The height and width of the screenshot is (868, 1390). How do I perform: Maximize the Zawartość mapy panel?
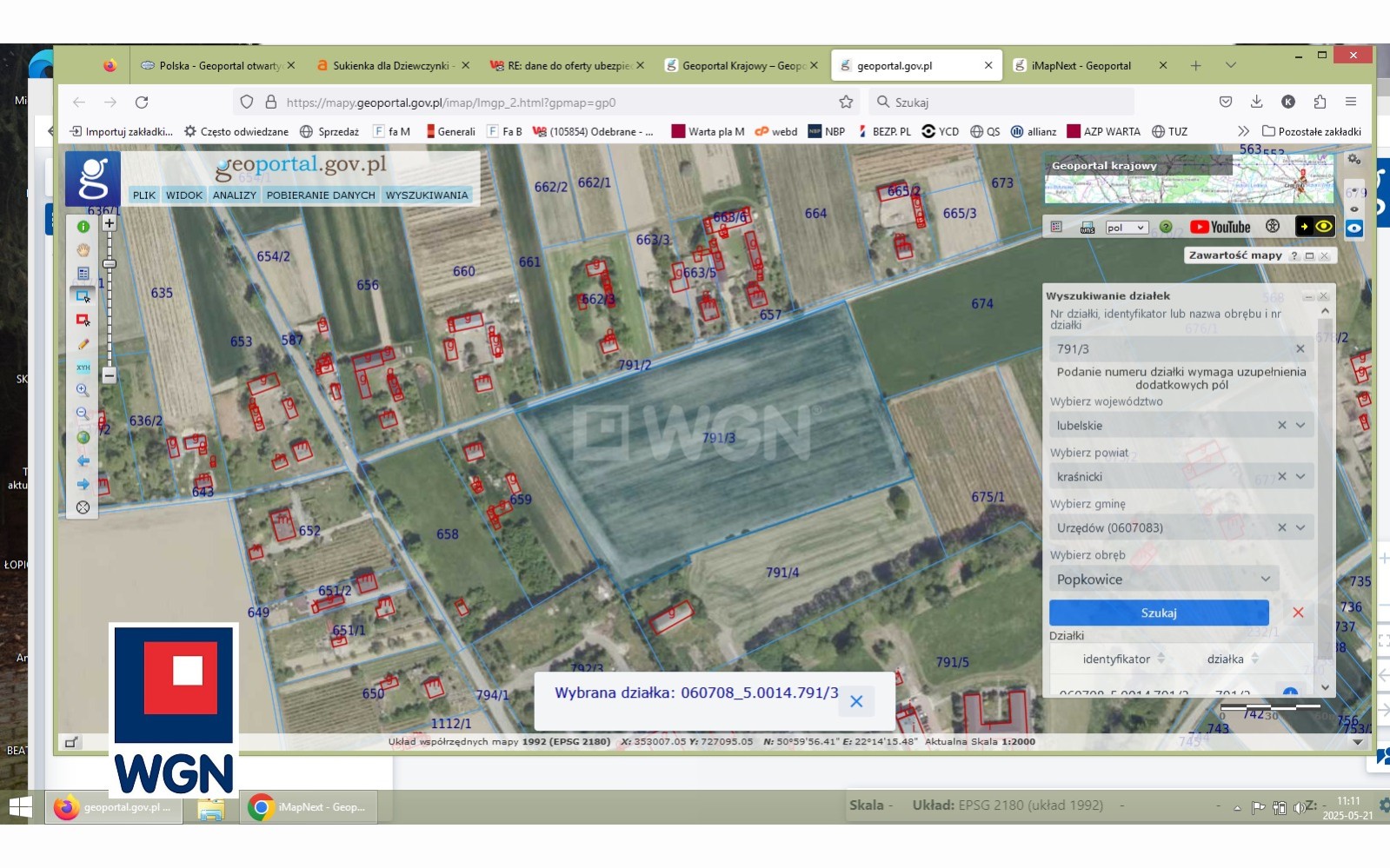coord(1309,255)
